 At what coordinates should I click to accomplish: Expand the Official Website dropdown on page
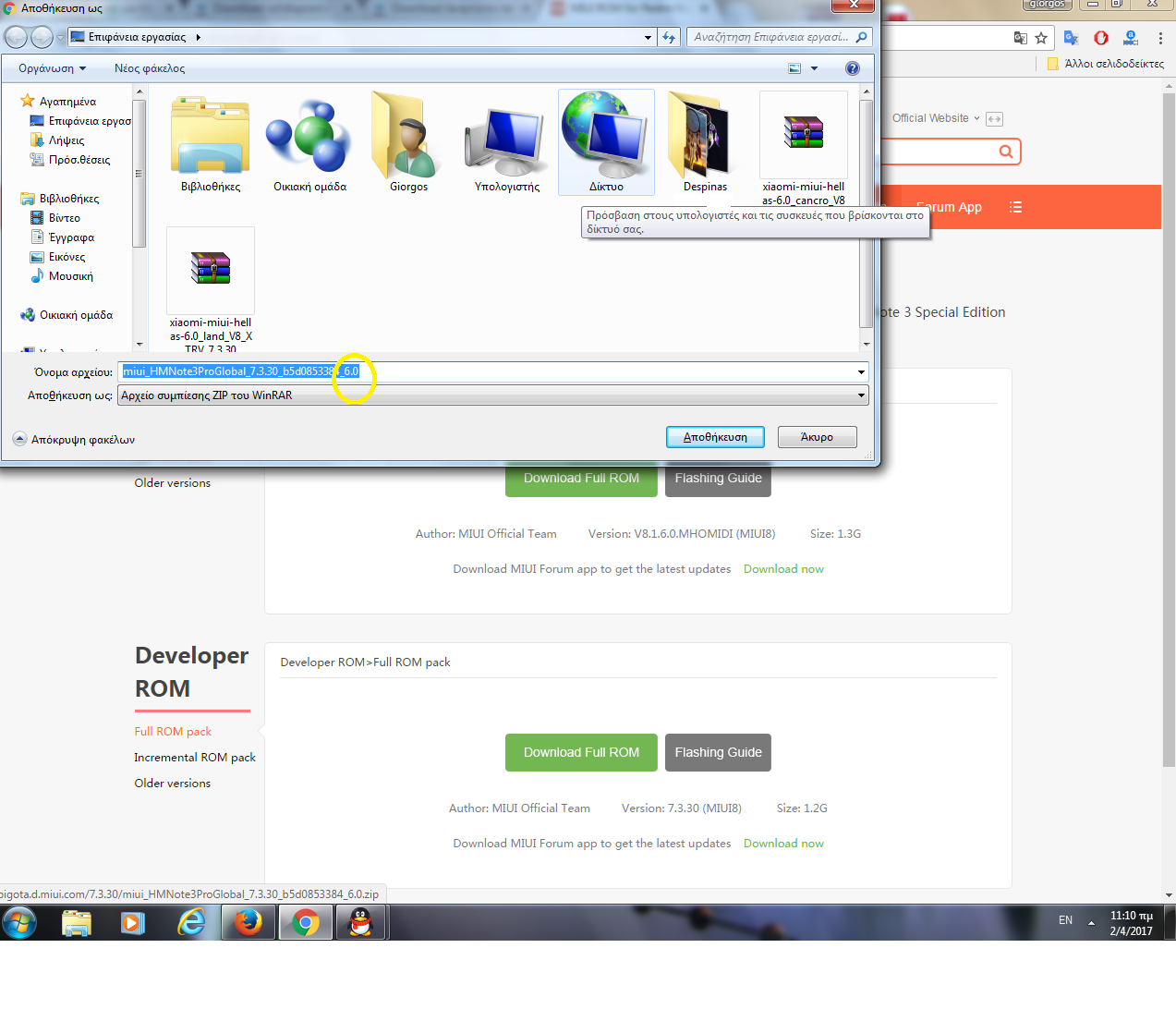click(936, 118)
